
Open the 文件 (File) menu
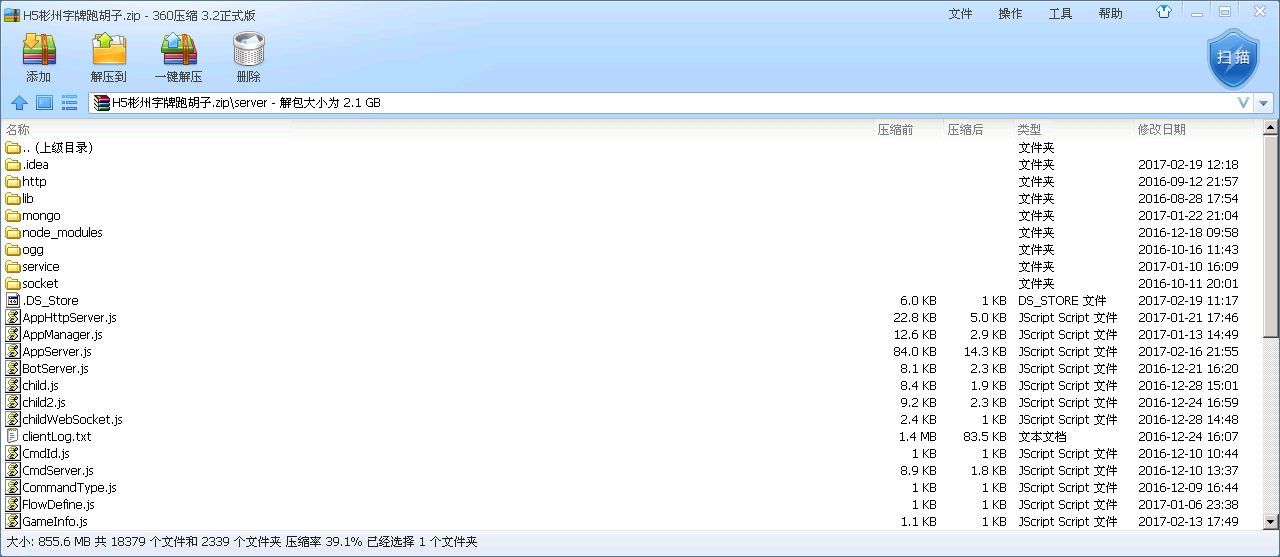click(960, 13)
